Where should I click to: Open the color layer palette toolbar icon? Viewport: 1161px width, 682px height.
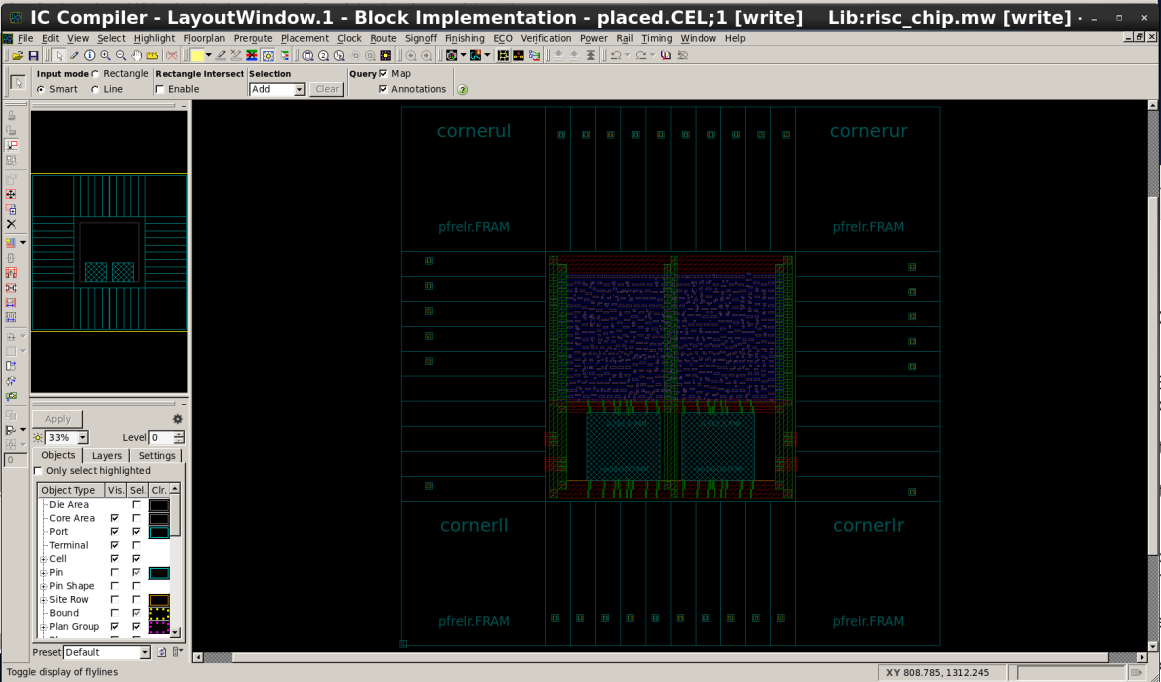pyautogui.click(x=196, y=56)
